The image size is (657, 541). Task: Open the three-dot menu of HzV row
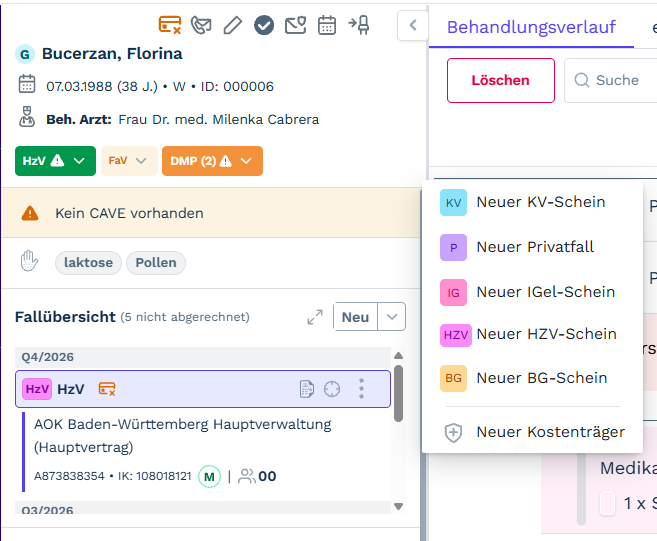tap(362, 389)
